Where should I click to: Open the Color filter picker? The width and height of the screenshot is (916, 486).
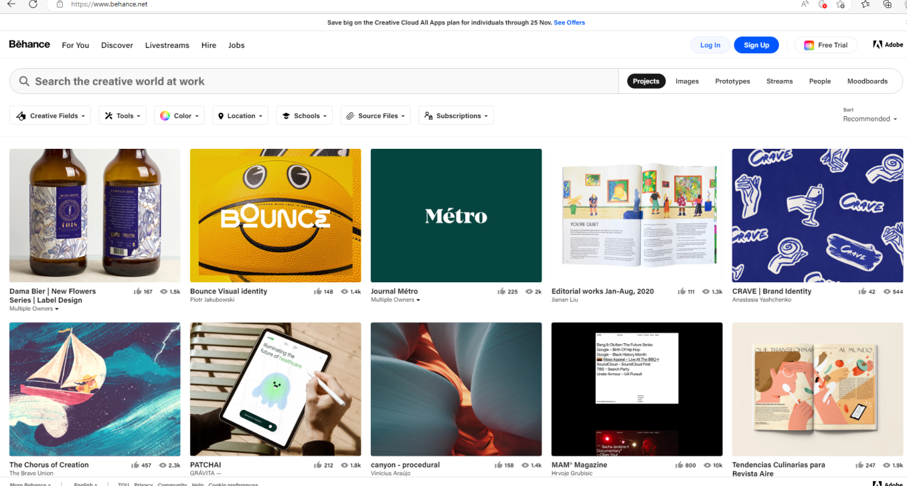click(180, 116)
